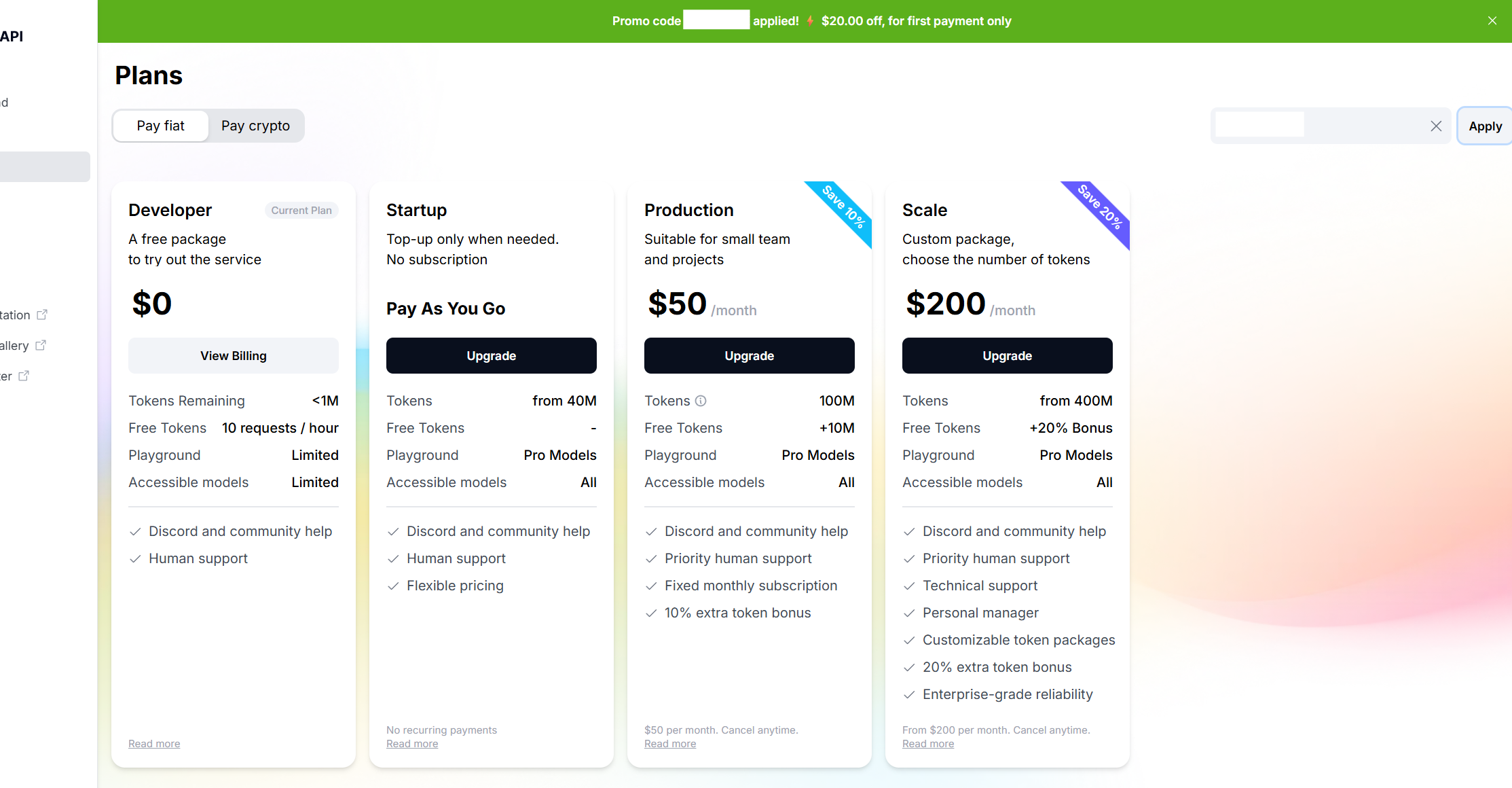Image resolution: width=1512 pixels, height=788 pixels.
Task: Clear the promo code input field
Action: [1435, 126]
